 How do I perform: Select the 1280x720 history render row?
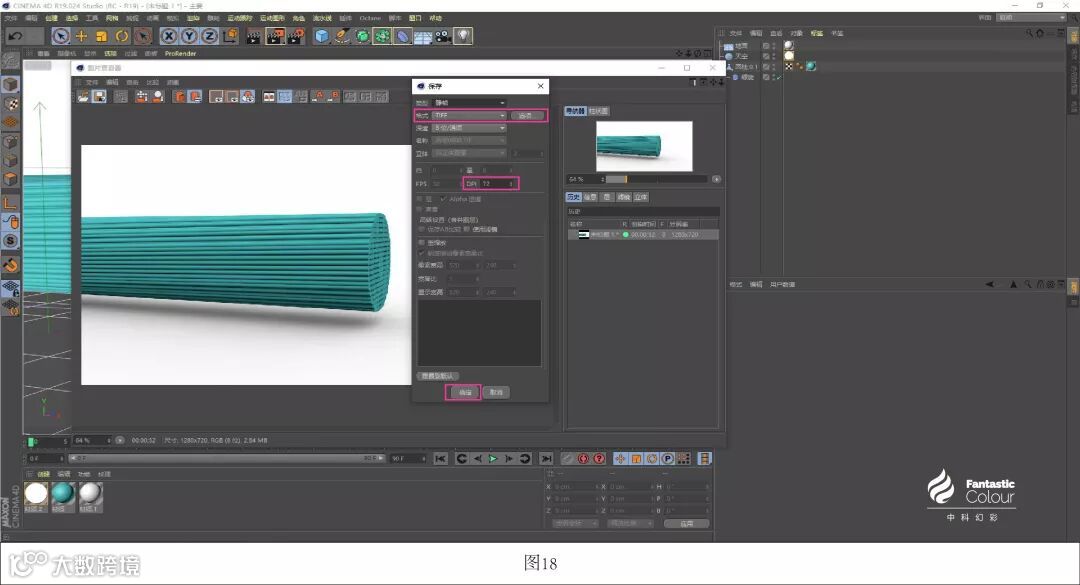click(x=643, y=234)
